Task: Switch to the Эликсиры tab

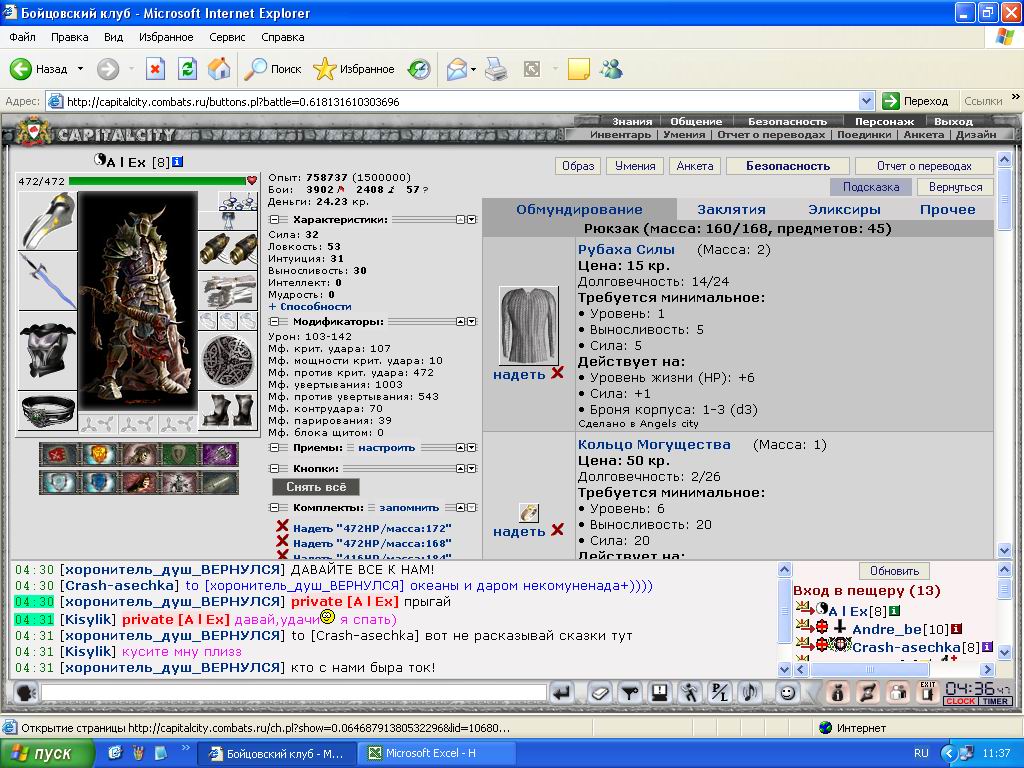Action: 844,210
